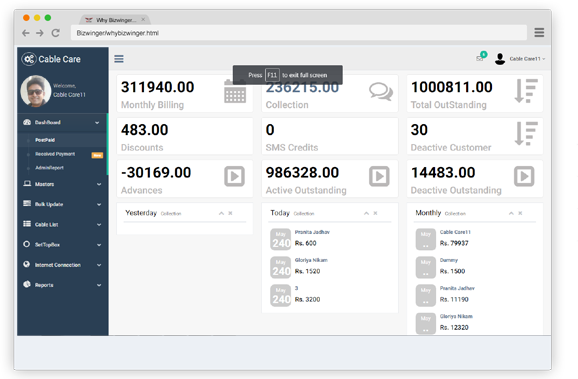Click the Monthly Billing calendar icon
578x379 pixels.
pyautogui.click(x=235, y=91)
